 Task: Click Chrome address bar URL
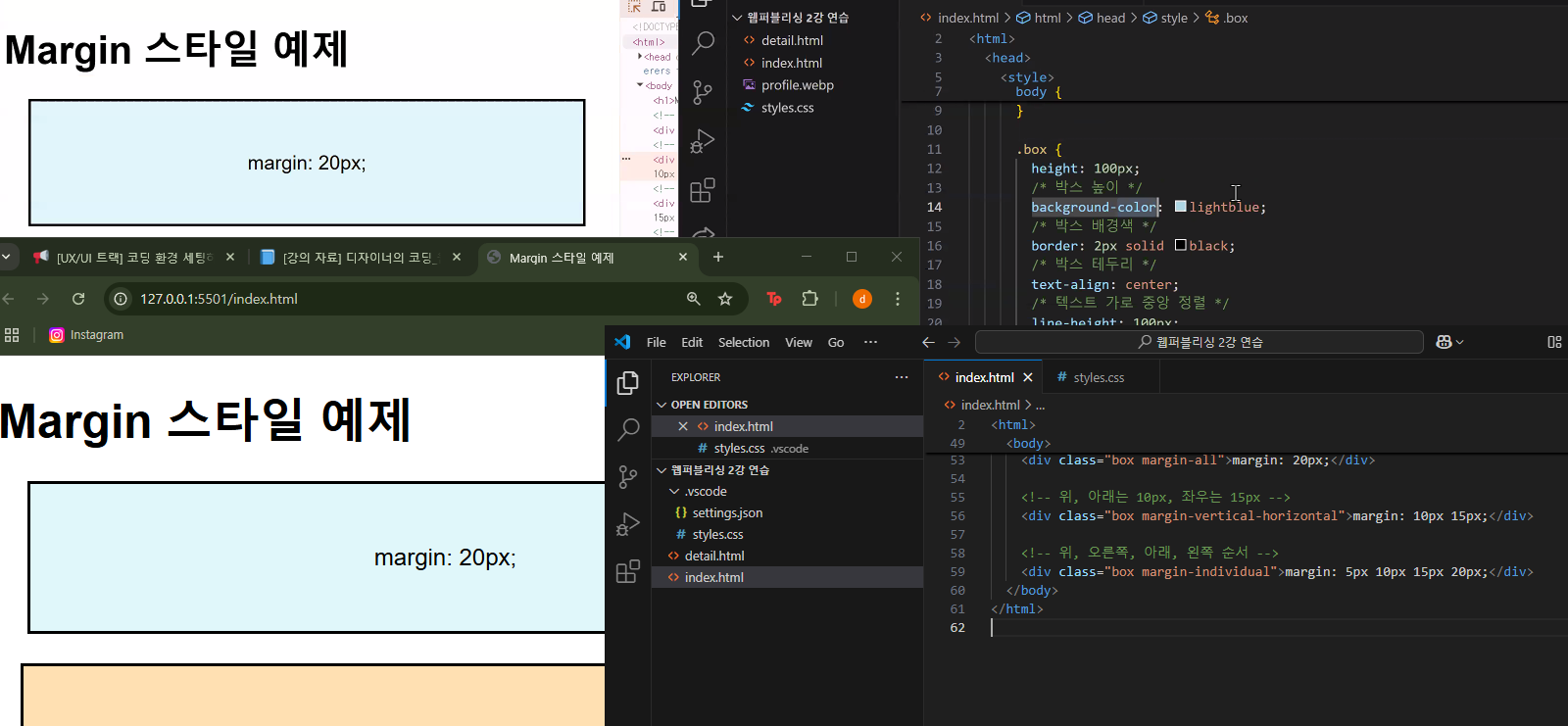coord(219,299)
